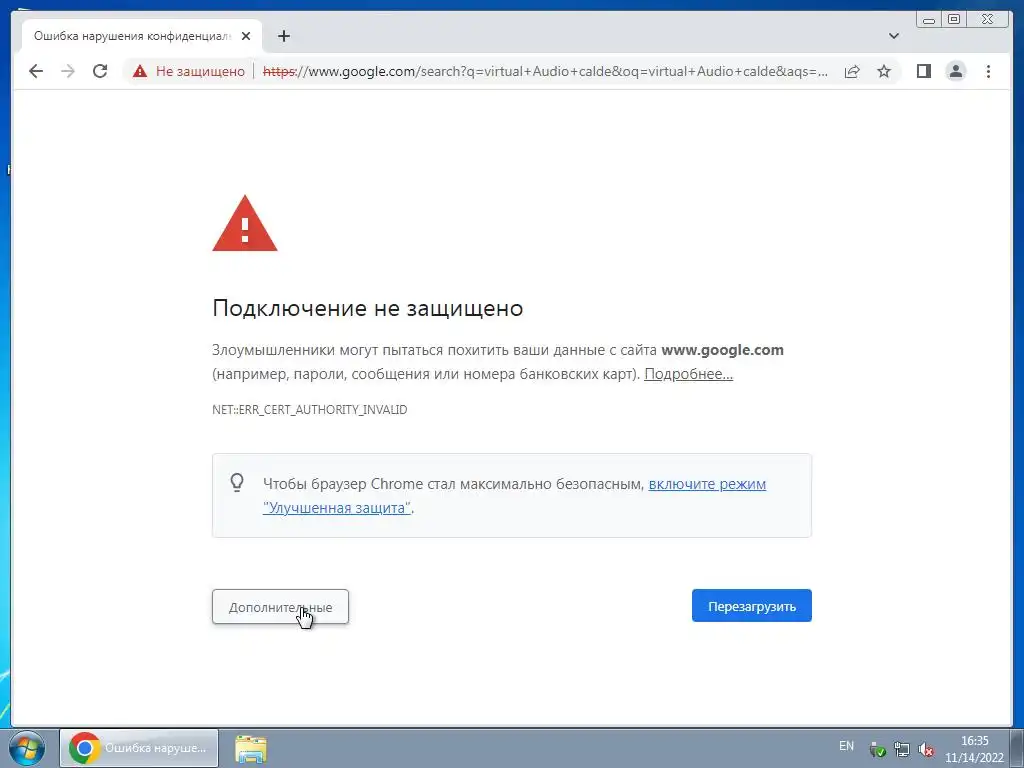This screenshot has width=1024, height=768.
Task: Minimize the Chrome window
Action: 929,20
